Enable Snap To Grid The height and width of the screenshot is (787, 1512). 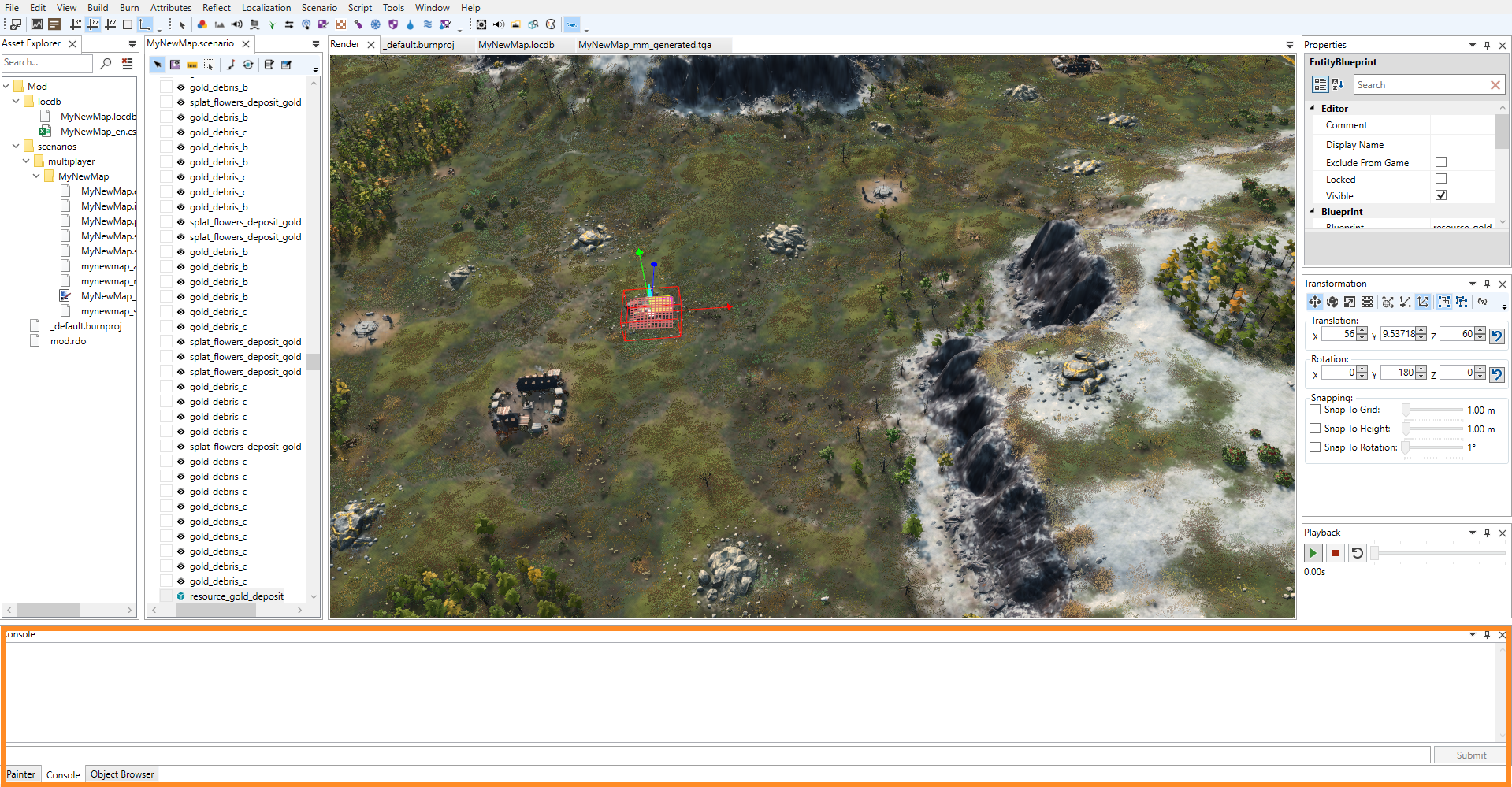coord(1315,410)
